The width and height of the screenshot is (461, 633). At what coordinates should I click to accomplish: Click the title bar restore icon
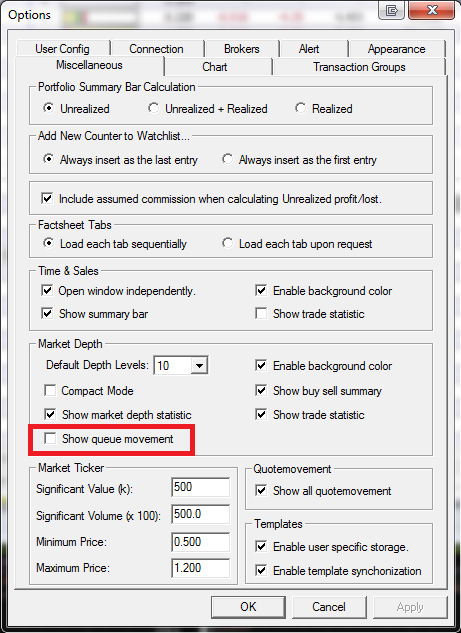[392, 10]
